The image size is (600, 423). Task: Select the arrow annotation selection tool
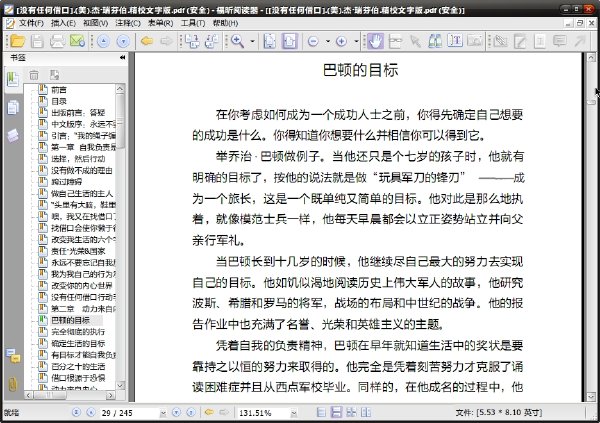(x=416, y=41)
